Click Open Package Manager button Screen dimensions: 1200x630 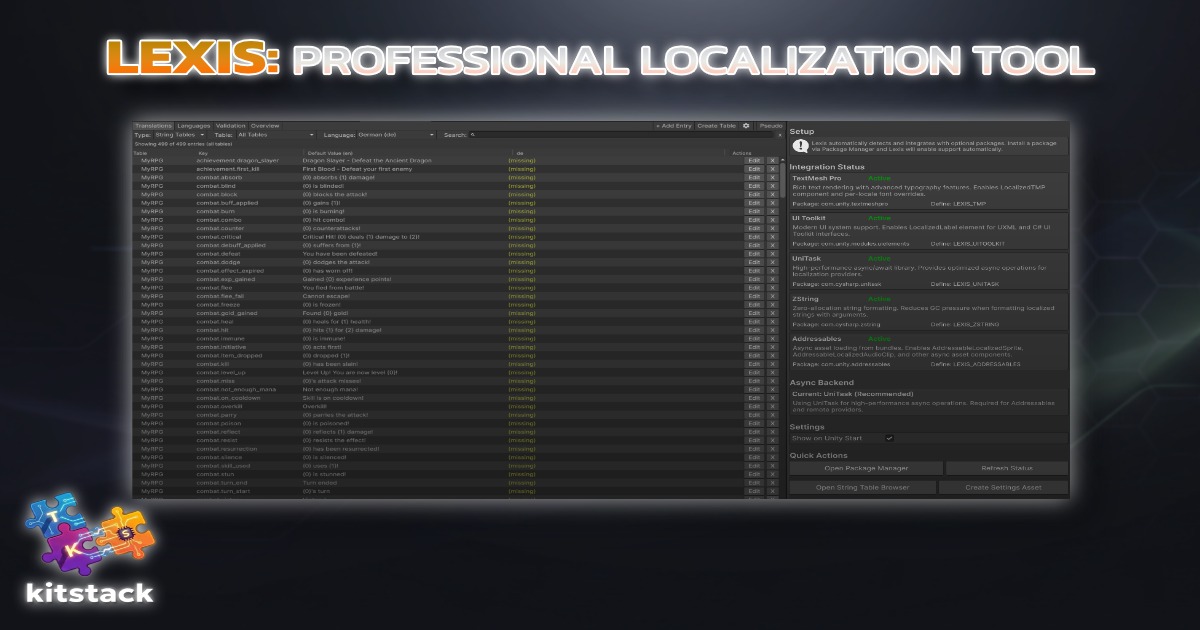(866, 468)
